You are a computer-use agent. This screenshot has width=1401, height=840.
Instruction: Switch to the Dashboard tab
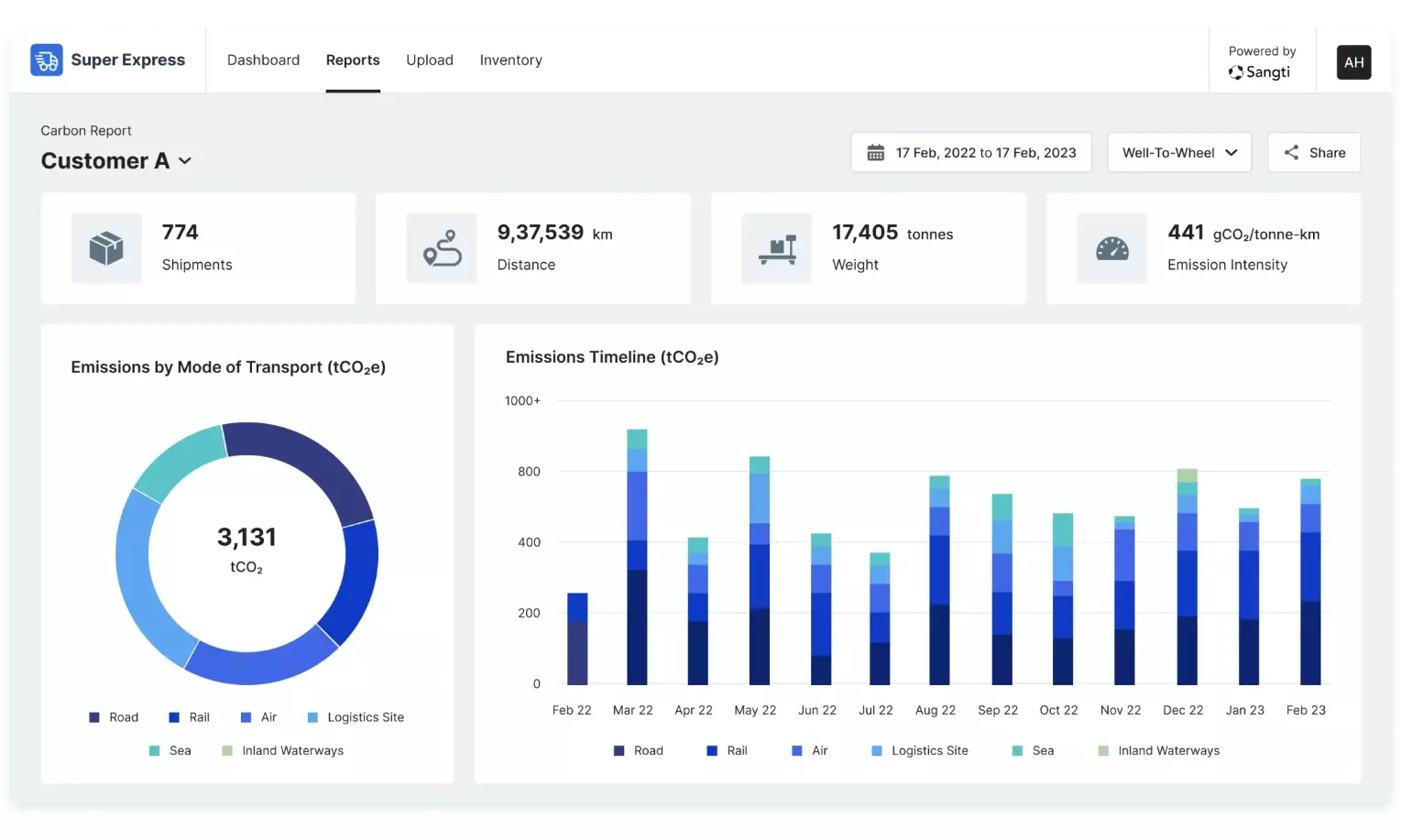[x=263, y=60]
